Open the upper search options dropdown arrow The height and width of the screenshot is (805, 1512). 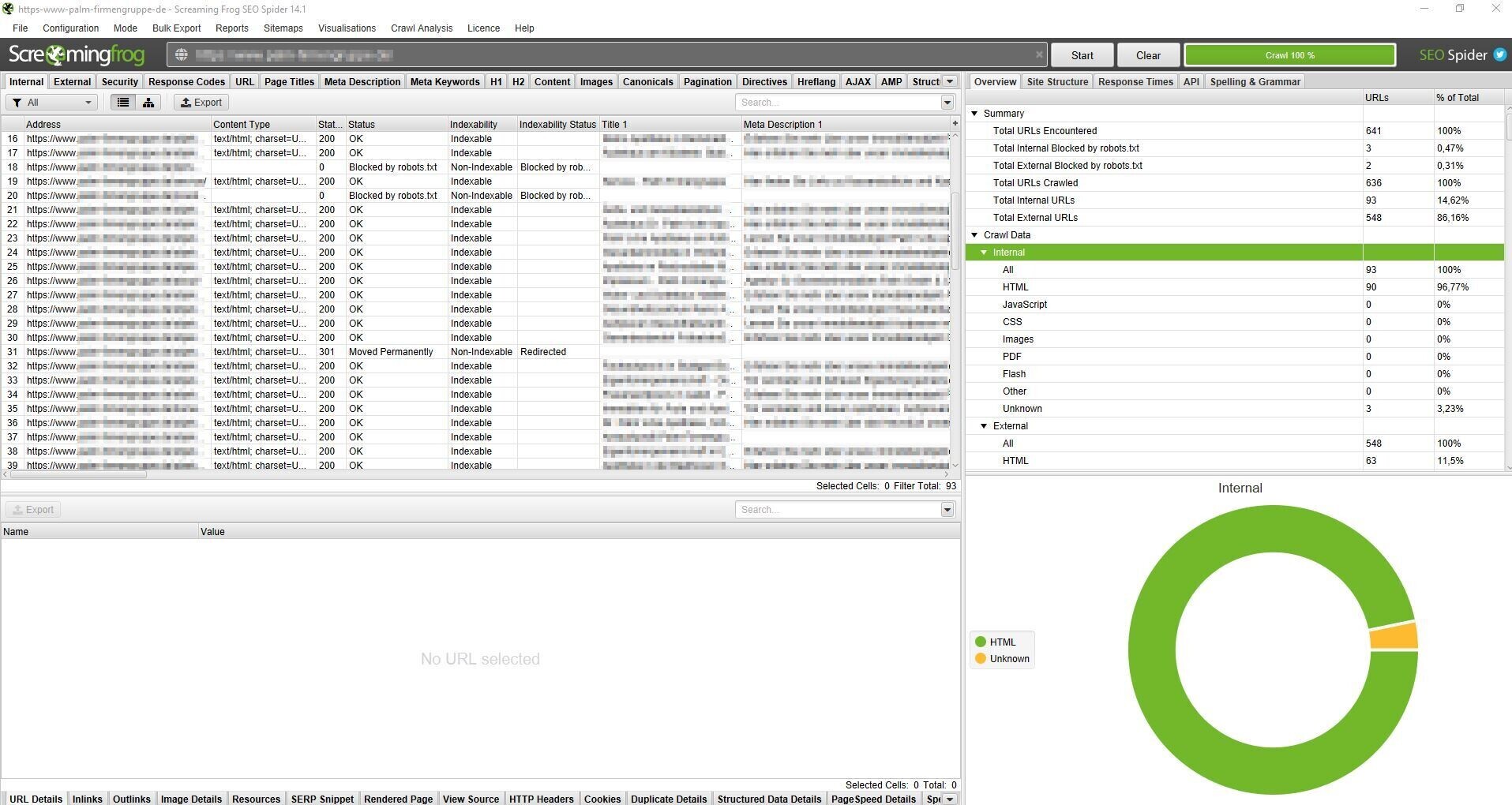click(947, 103)
